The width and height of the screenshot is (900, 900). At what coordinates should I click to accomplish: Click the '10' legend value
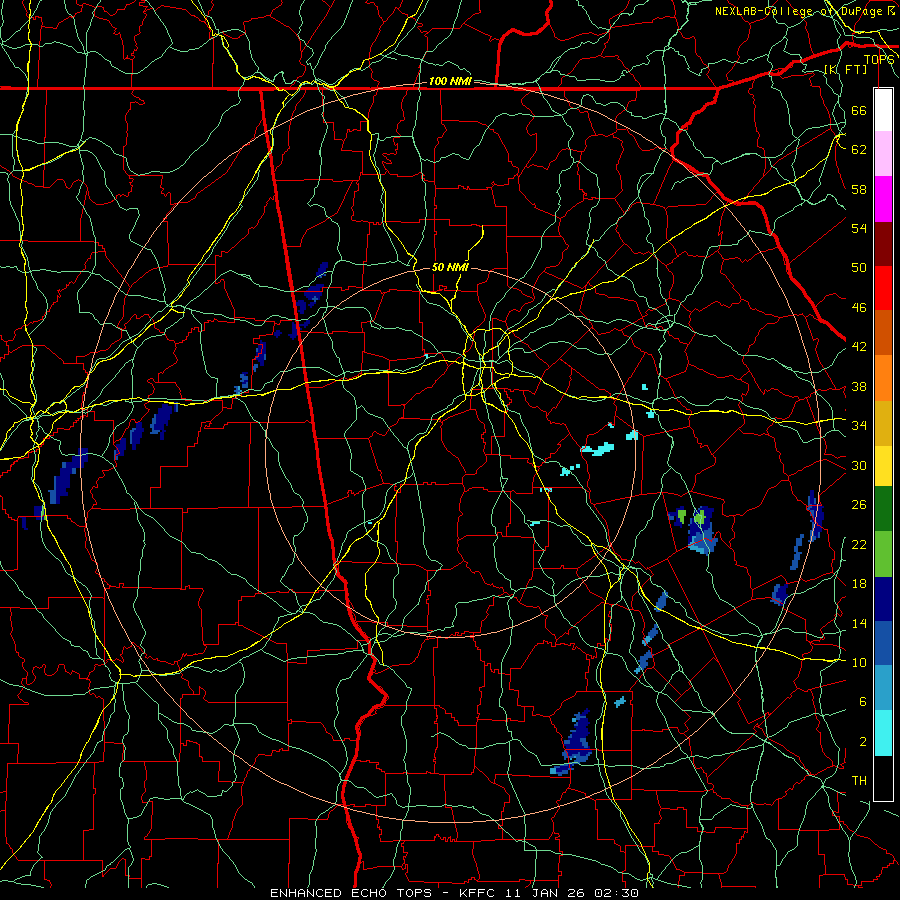point(859,663)
